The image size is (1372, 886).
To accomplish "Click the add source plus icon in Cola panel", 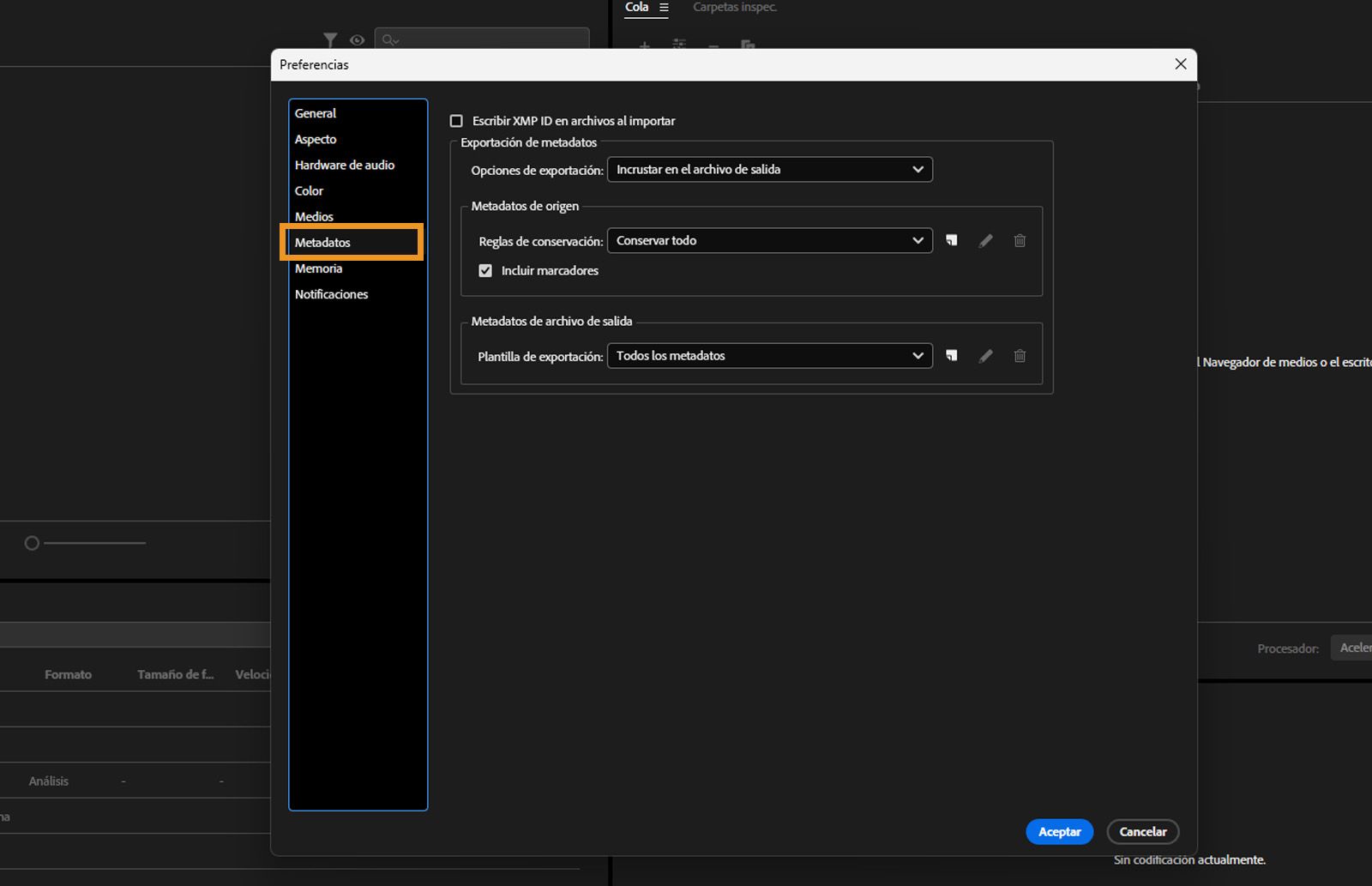I will (x=645, y=45).
